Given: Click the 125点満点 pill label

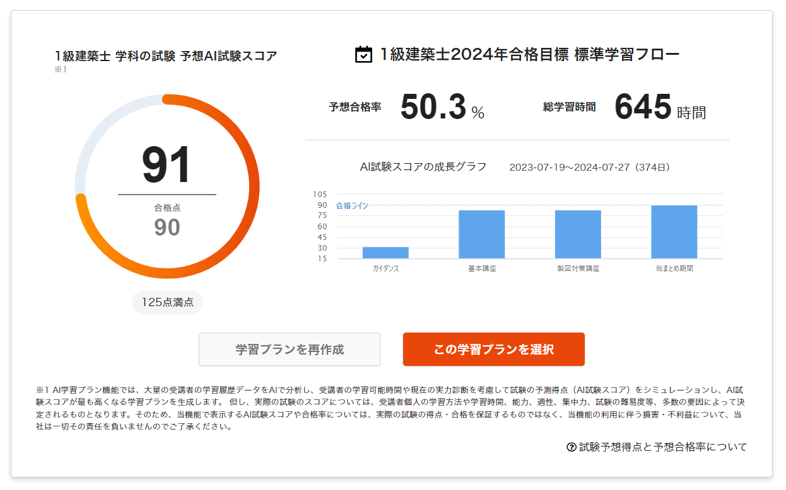Looking at the screenshot, I should click(x=167, y=302).
